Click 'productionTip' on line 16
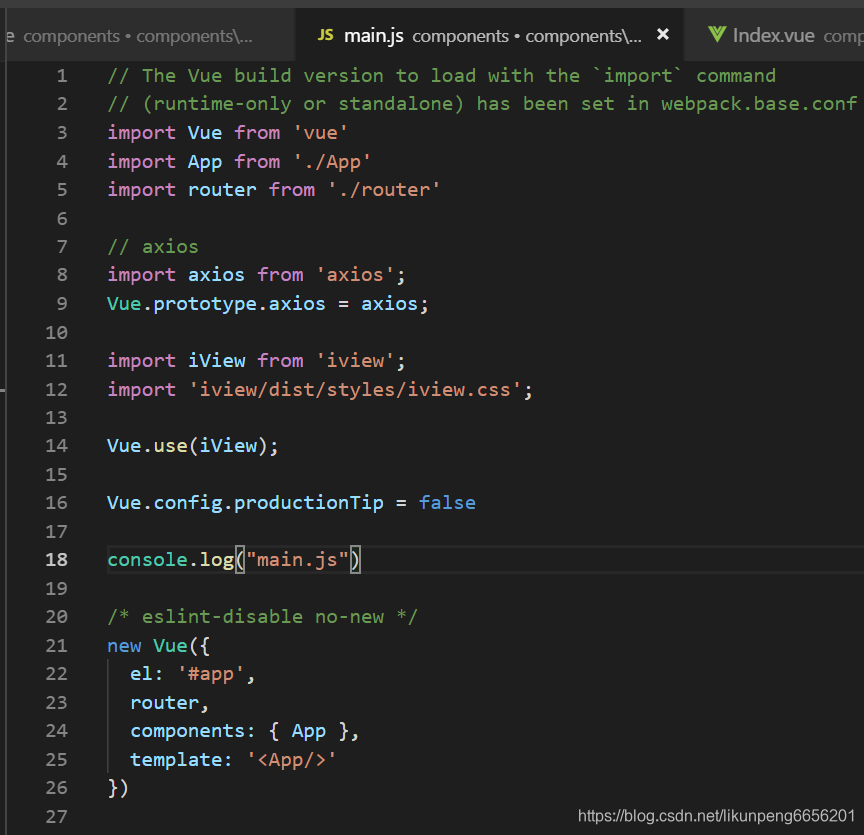This screenshot has width=864, height=835. click(309, 503)
